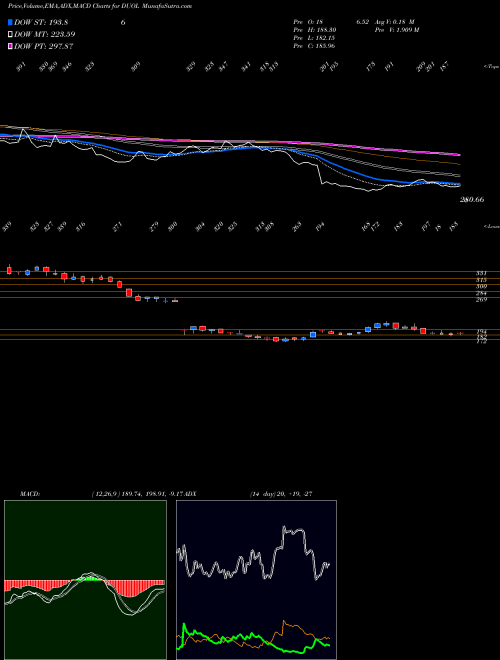The height and width of the screenshot is (660, 500).
Task: Click the 315 price level label
Action: pyautogui.click(x=481, y=279)
